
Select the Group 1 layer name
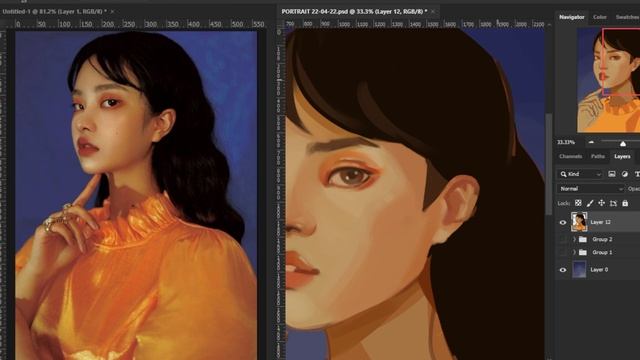pos(602,253)
